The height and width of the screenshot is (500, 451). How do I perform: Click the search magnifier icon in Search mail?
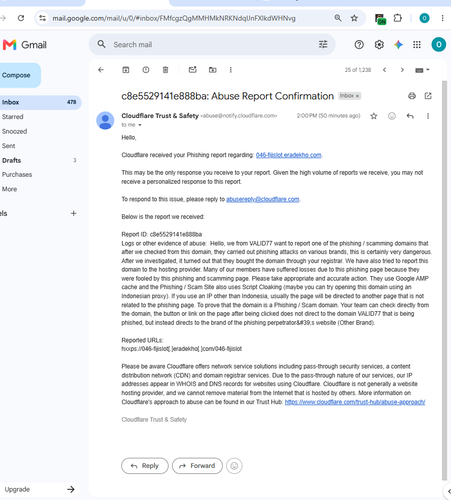coord(101,44)
